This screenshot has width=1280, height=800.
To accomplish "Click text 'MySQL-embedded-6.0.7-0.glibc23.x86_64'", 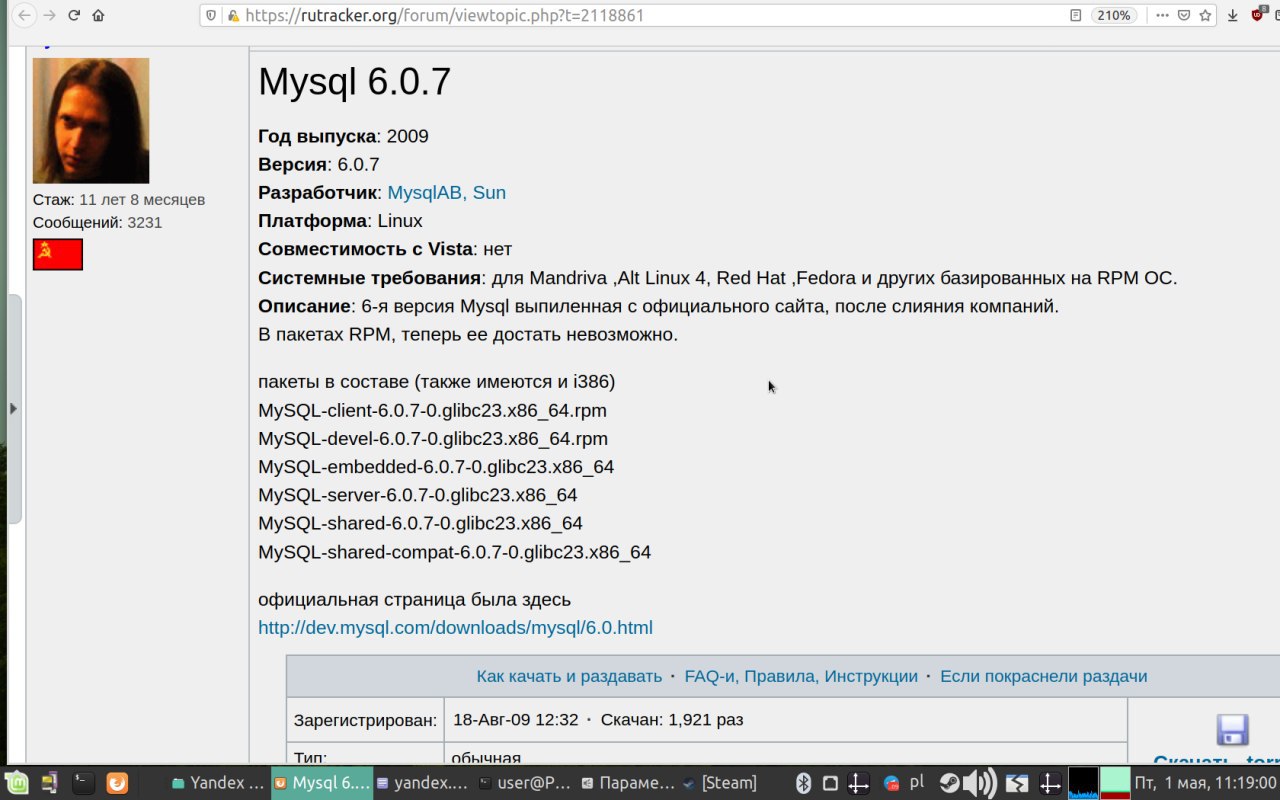I will [436, 467].
